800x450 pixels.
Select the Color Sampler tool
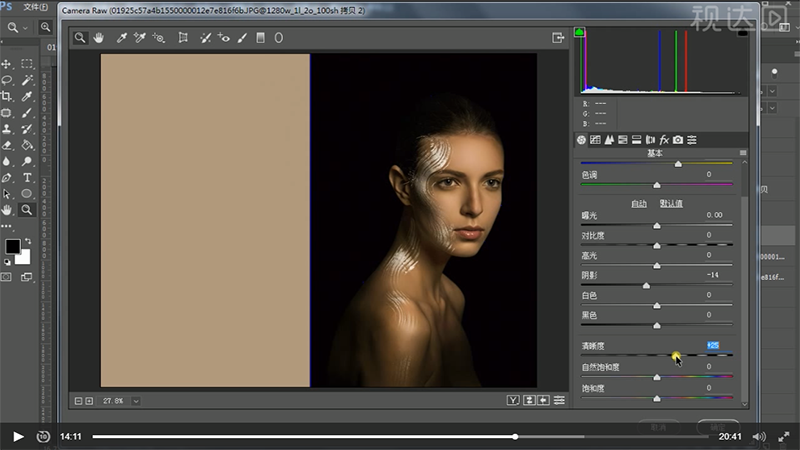point(139,38)
